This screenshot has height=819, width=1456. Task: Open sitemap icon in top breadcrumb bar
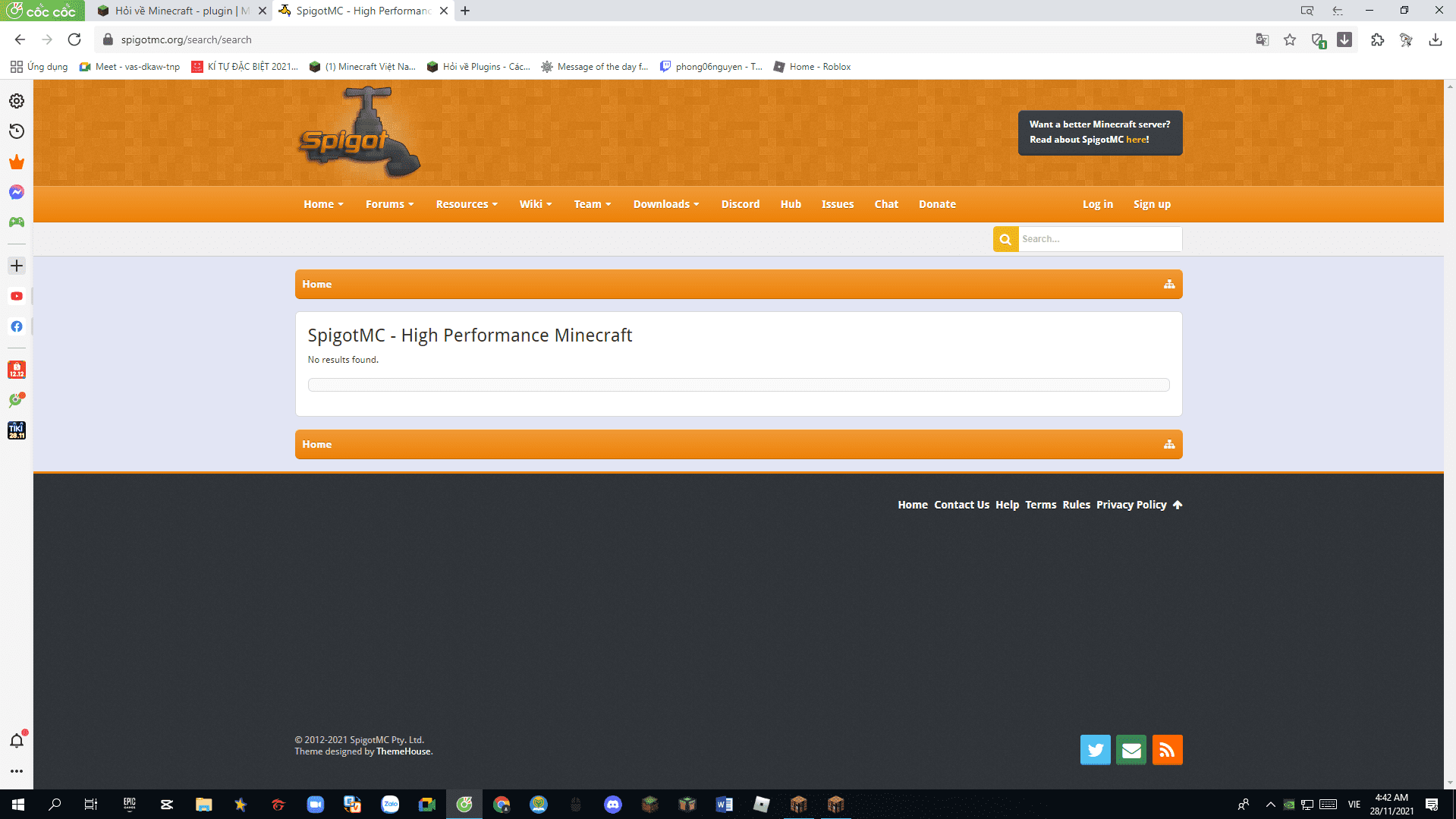pyautogui.click(x=1169, y=284)
